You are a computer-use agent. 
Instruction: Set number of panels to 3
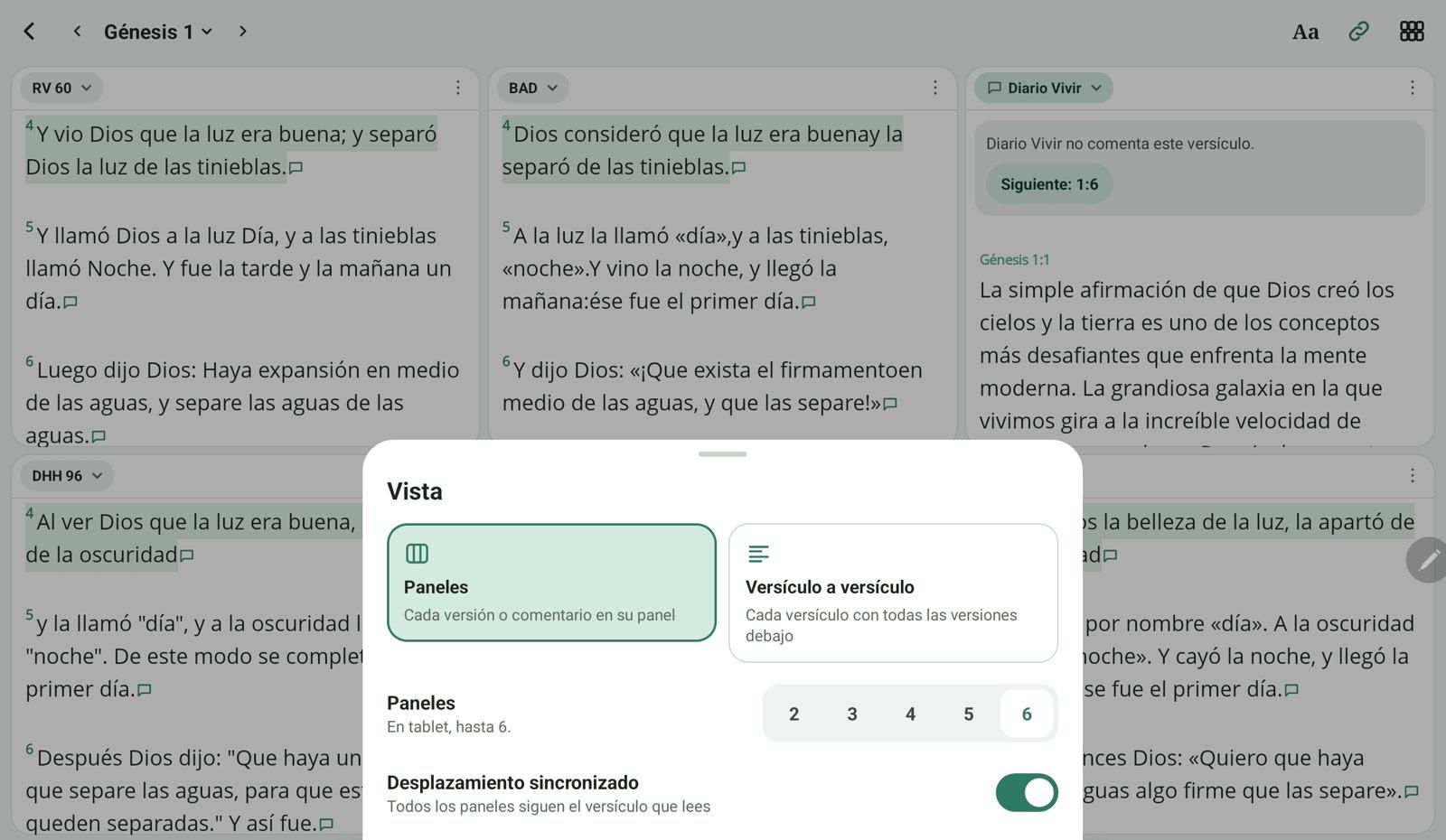point(852,714)
